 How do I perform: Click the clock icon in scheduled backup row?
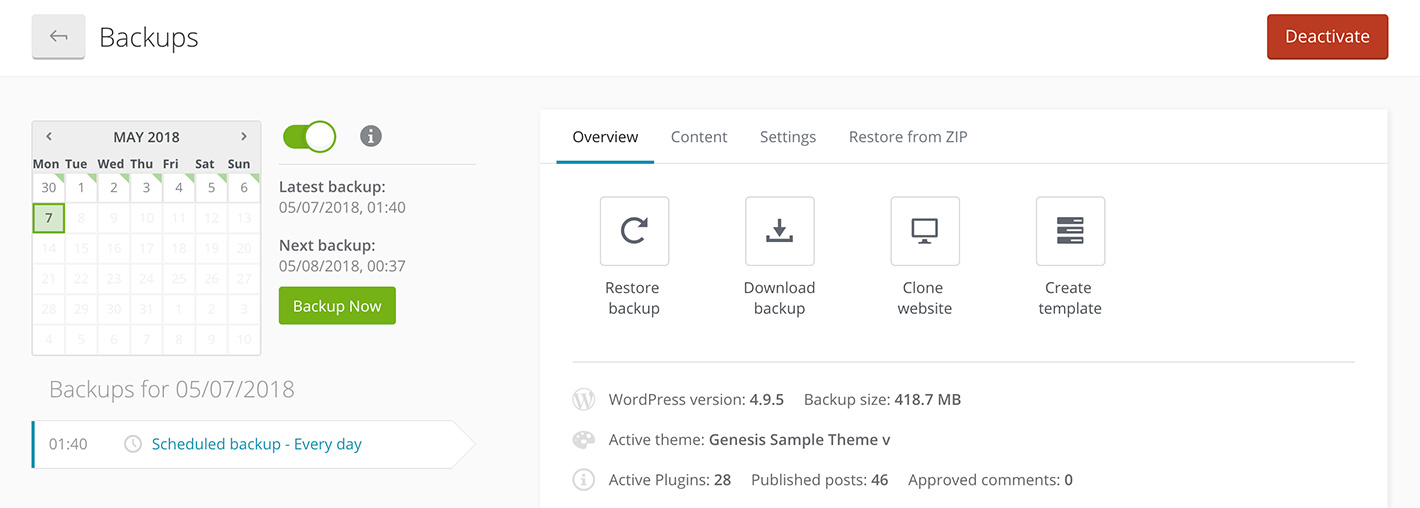[x=133, y=444]
